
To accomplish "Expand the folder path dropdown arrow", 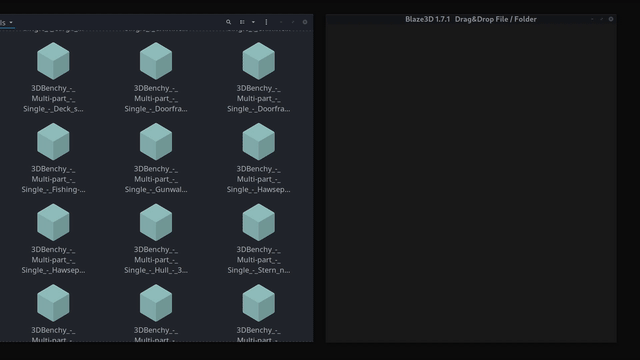I will coord(11,22).
